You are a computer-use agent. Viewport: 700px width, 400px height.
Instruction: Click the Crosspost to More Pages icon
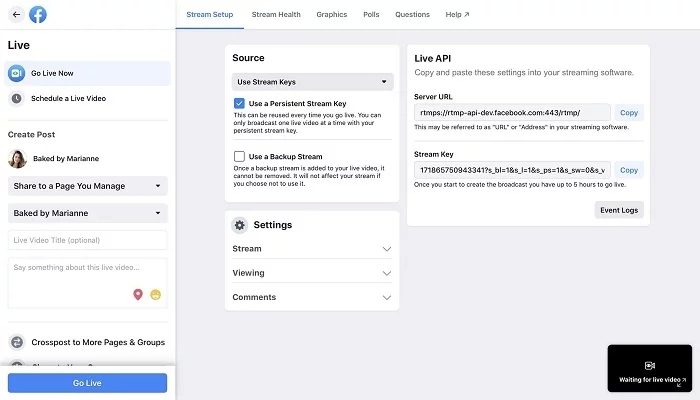click(17, 342)
